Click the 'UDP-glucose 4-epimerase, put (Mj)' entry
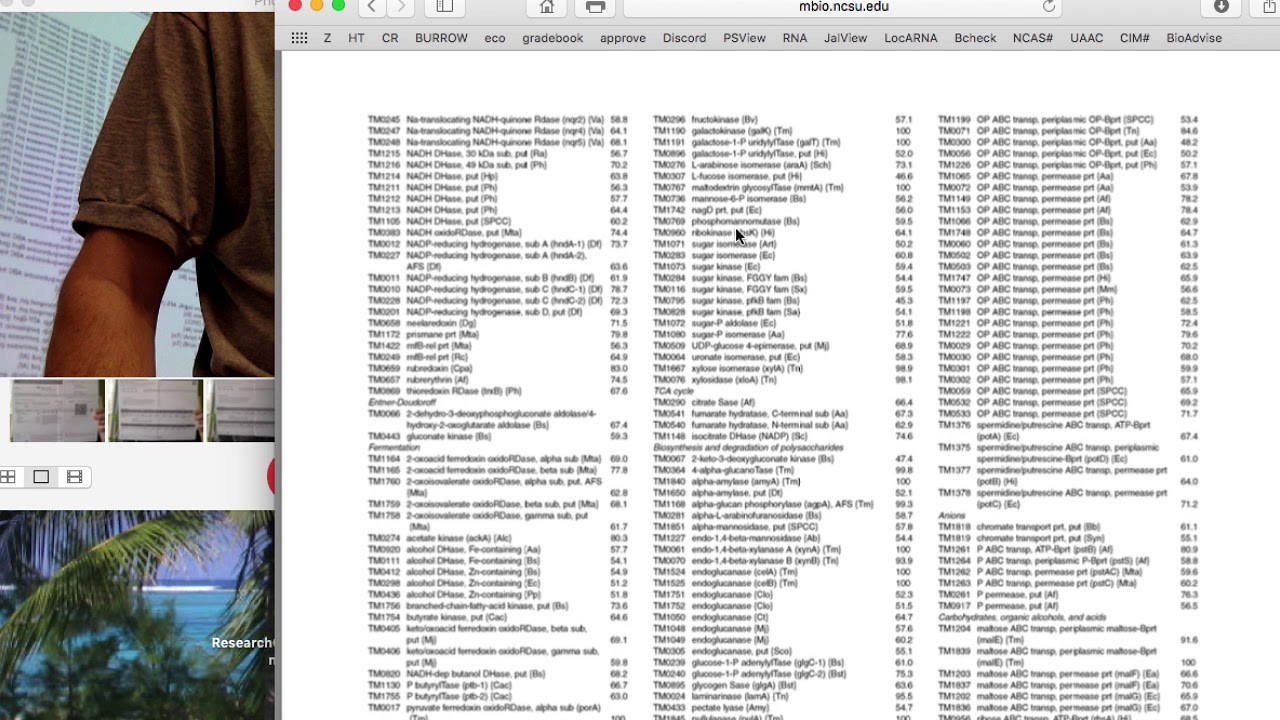 coord(760,346)
